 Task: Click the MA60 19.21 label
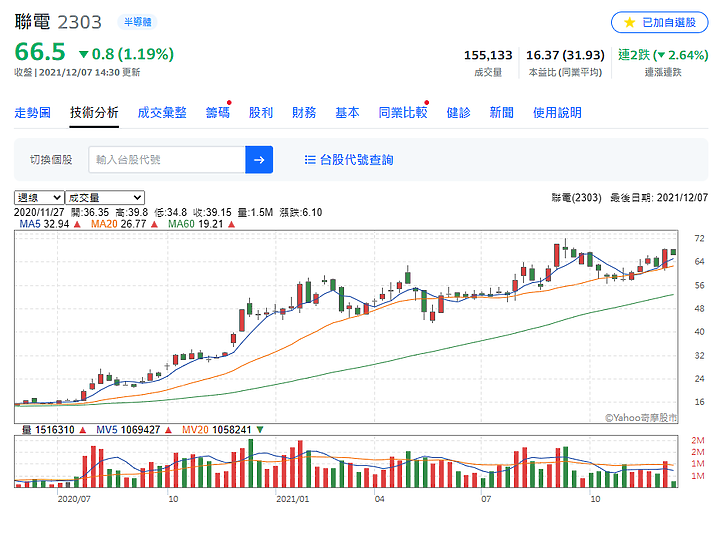(196, 224)
